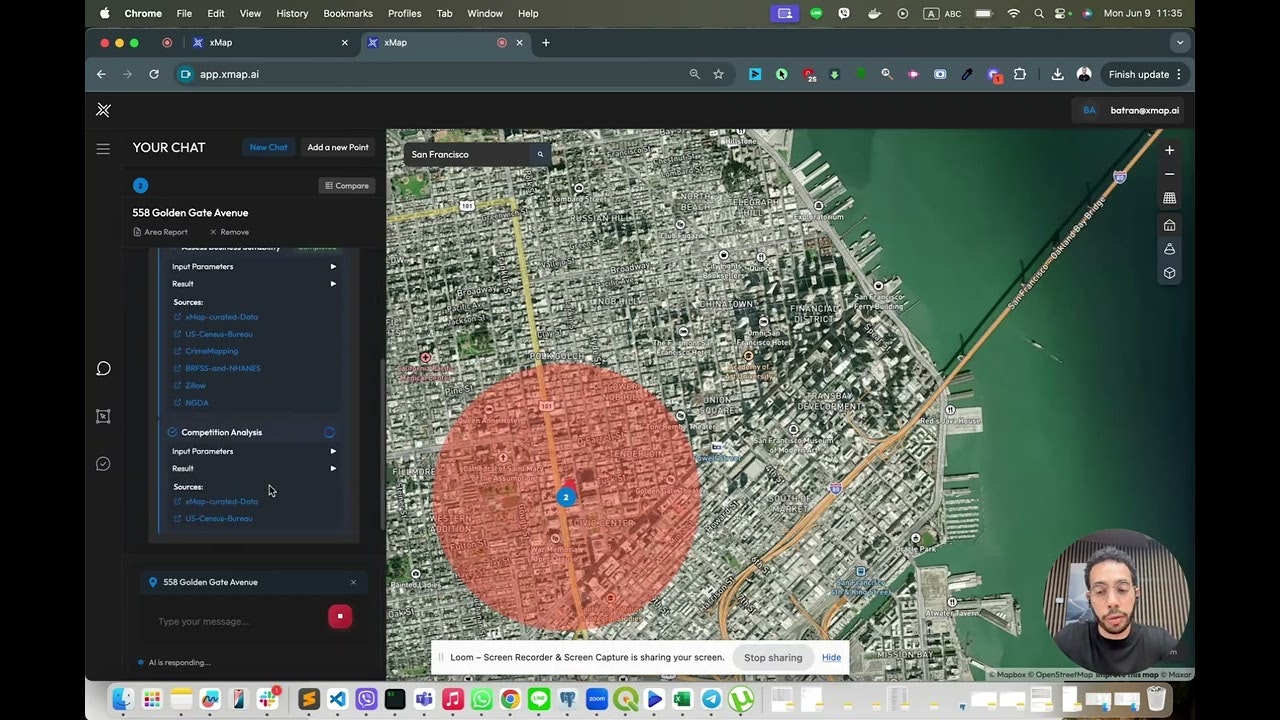The height and width of the screenshot is (720, 1280).
Task: Click the numbered point 2 badge
Action: 140,185
